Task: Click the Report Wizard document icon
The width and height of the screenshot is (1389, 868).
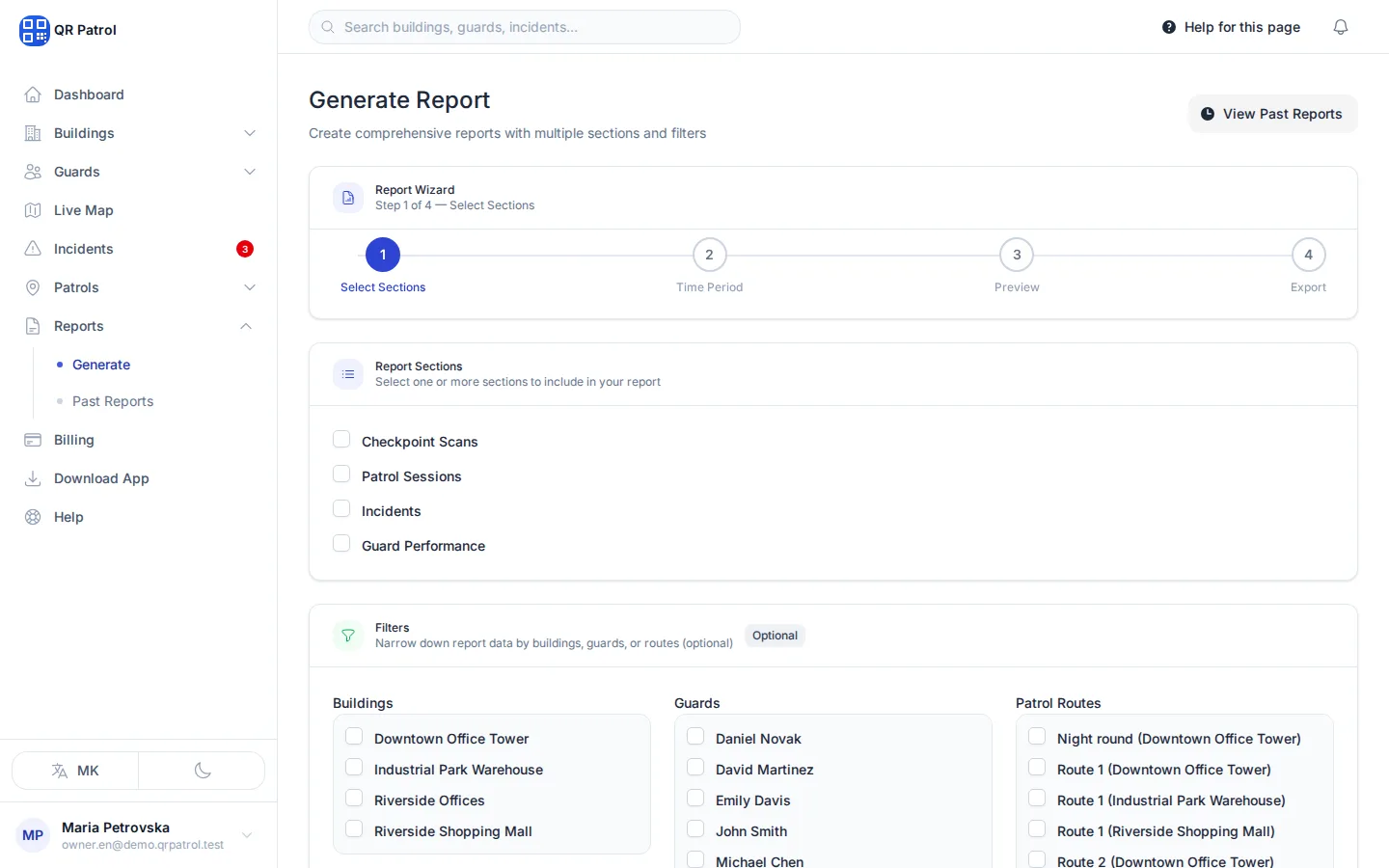Action: coord(348,198)
